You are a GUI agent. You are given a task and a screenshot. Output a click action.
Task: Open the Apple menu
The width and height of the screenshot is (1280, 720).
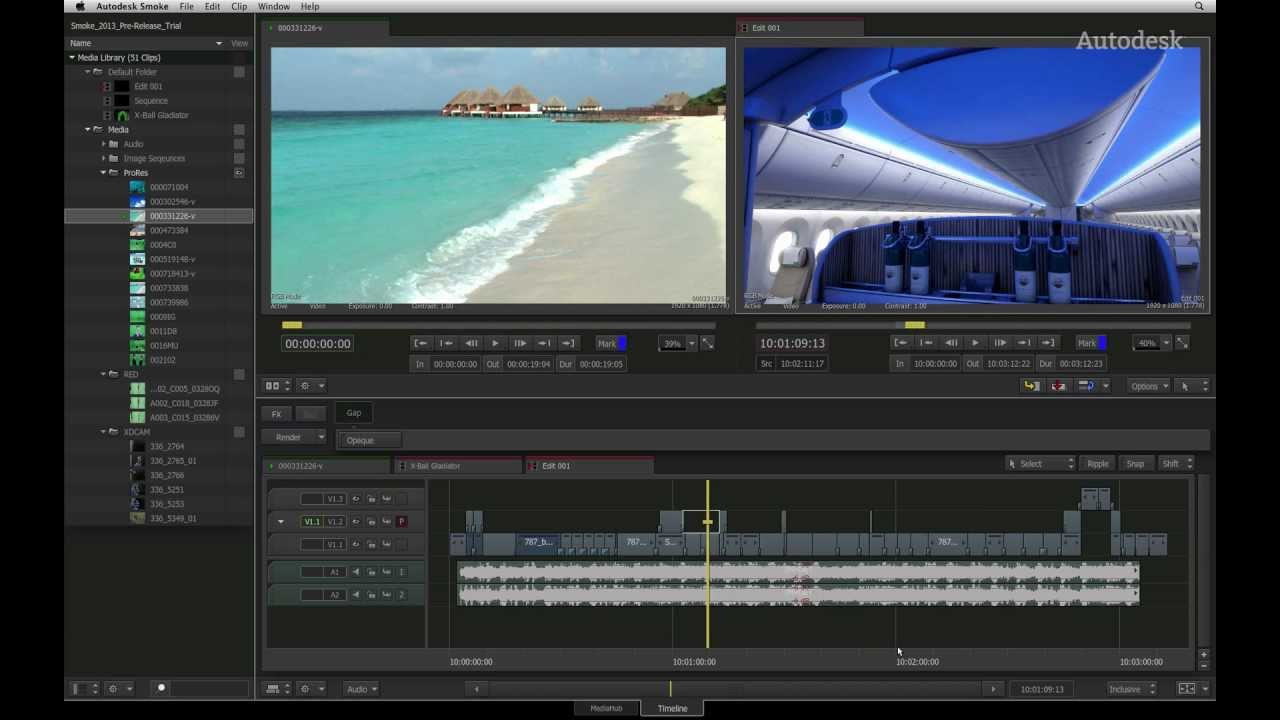coord(80,6)
